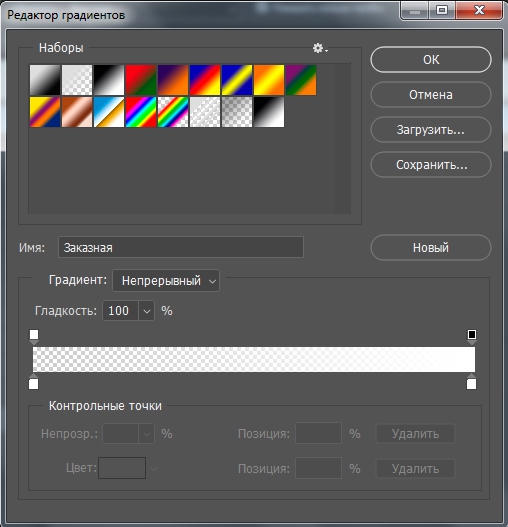The image size is (508, 527).
Task: Select the left opacity stop above the bar
Action: [x=34, y=337]
